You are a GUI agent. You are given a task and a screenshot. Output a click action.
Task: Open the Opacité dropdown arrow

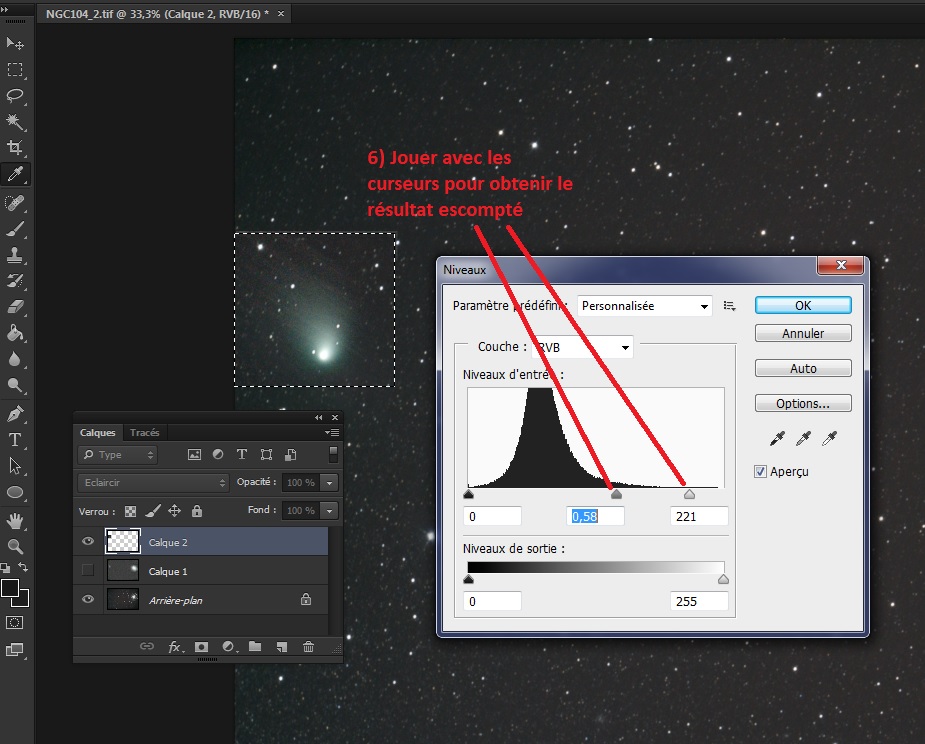click(330, 483)
